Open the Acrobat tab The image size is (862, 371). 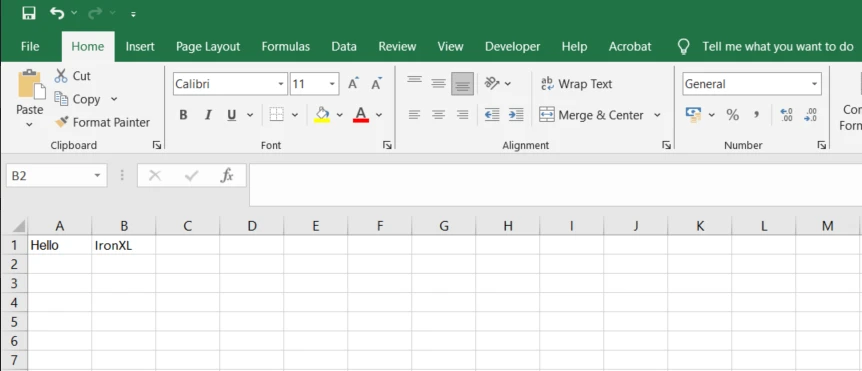pyautogui.click(x=629, y=47)
